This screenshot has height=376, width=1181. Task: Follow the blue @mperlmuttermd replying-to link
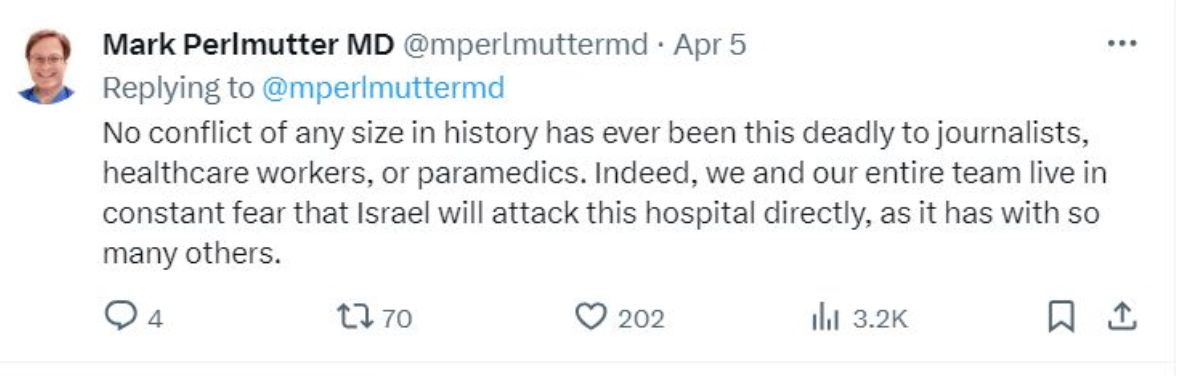pos(383,89)
